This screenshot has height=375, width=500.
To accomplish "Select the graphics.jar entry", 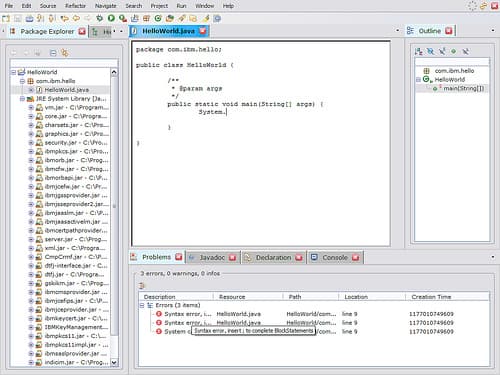I will pyautogui.click(x=76, y=134).
